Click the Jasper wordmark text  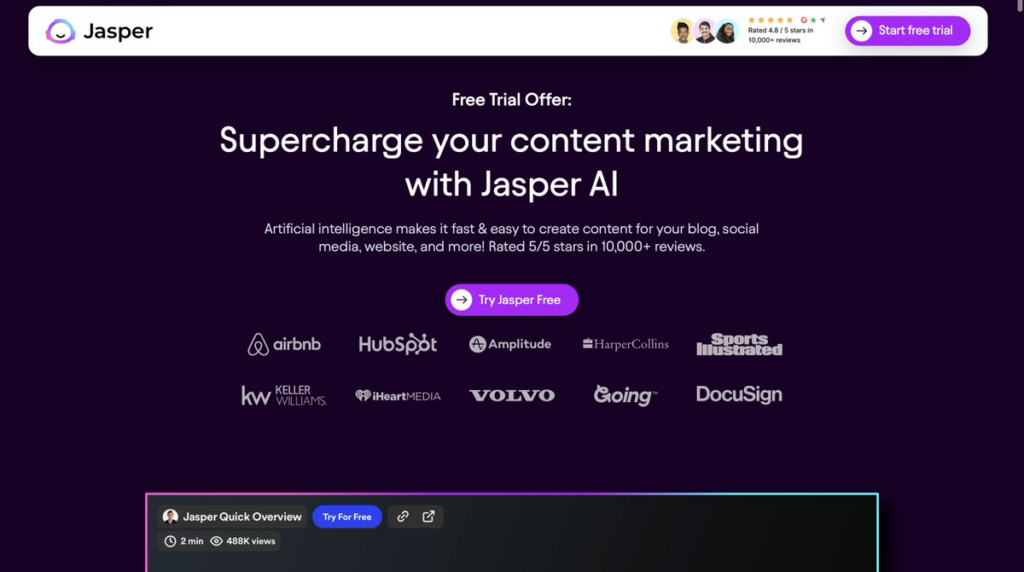(118, 31)
